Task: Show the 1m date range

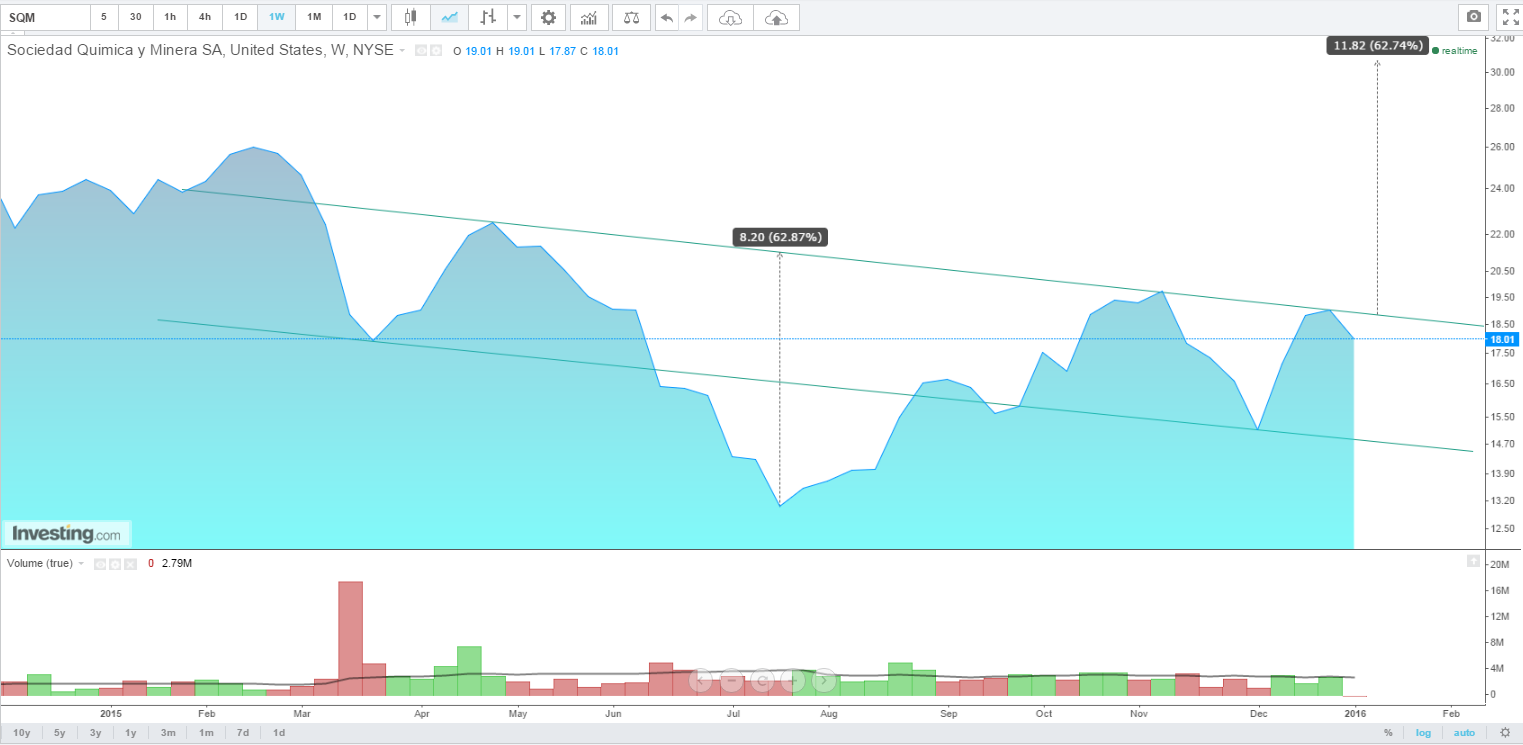Action: click(x=205, y=733)
